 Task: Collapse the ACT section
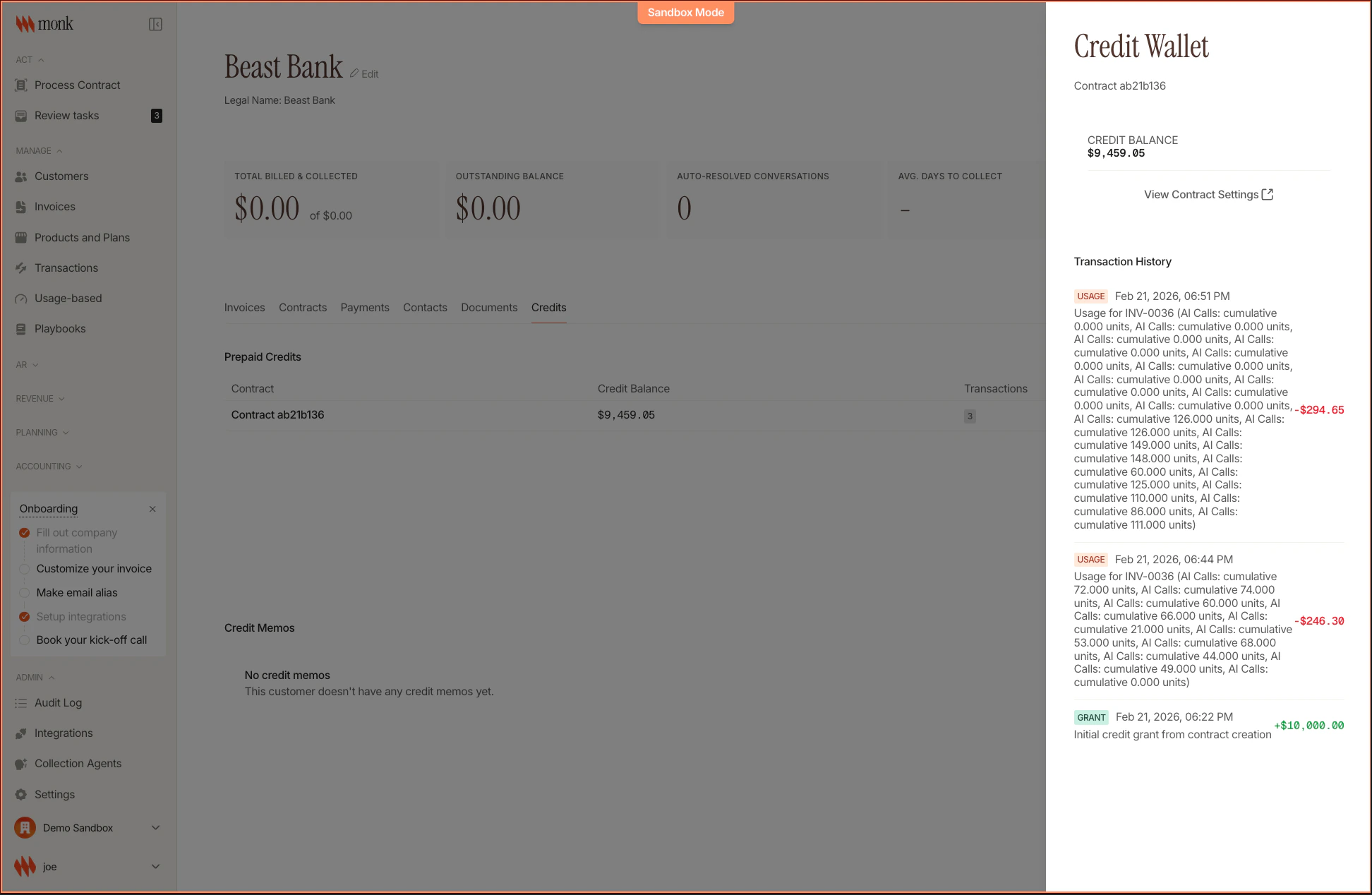(x=30, y=60)
